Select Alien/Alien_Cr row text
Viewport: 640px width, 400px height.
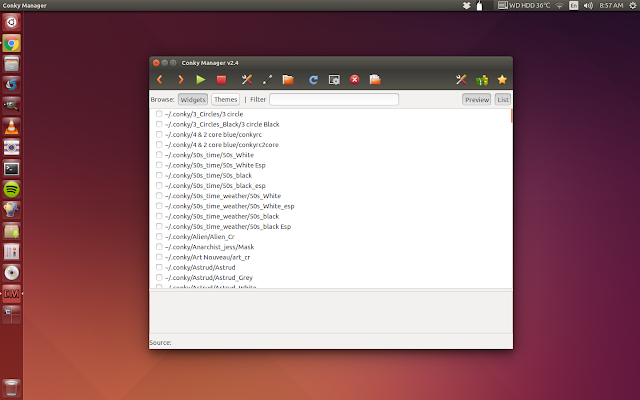coord(200,237)
